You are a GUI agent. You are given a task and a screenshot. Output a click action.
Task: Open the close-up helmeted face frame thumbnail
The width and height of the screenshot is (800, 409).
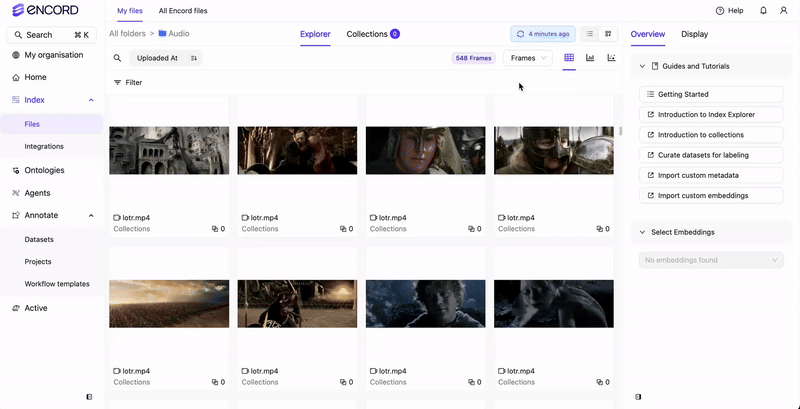(x=426, y=150)
